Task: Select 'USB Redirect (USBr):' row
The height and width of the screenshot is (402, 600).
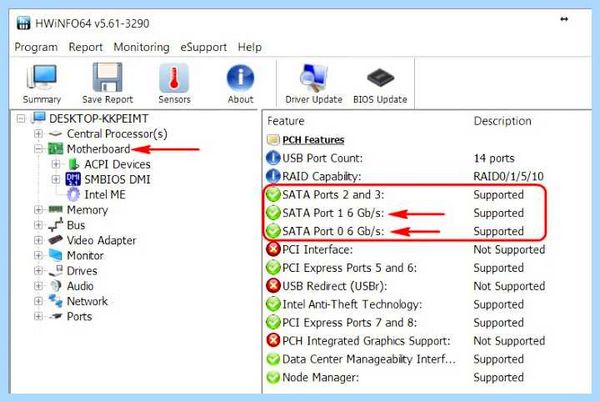Action: [406, 286]
